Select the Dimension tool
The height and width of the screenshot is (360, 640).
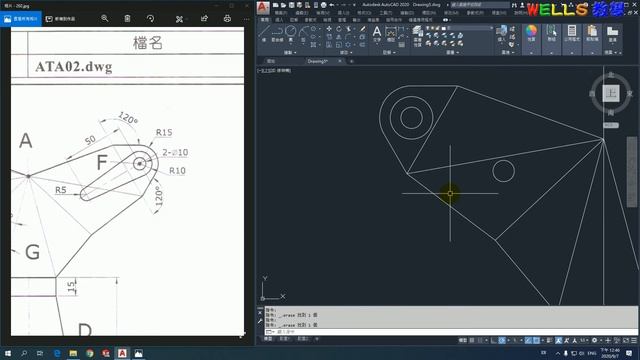[x=391, y=34]
